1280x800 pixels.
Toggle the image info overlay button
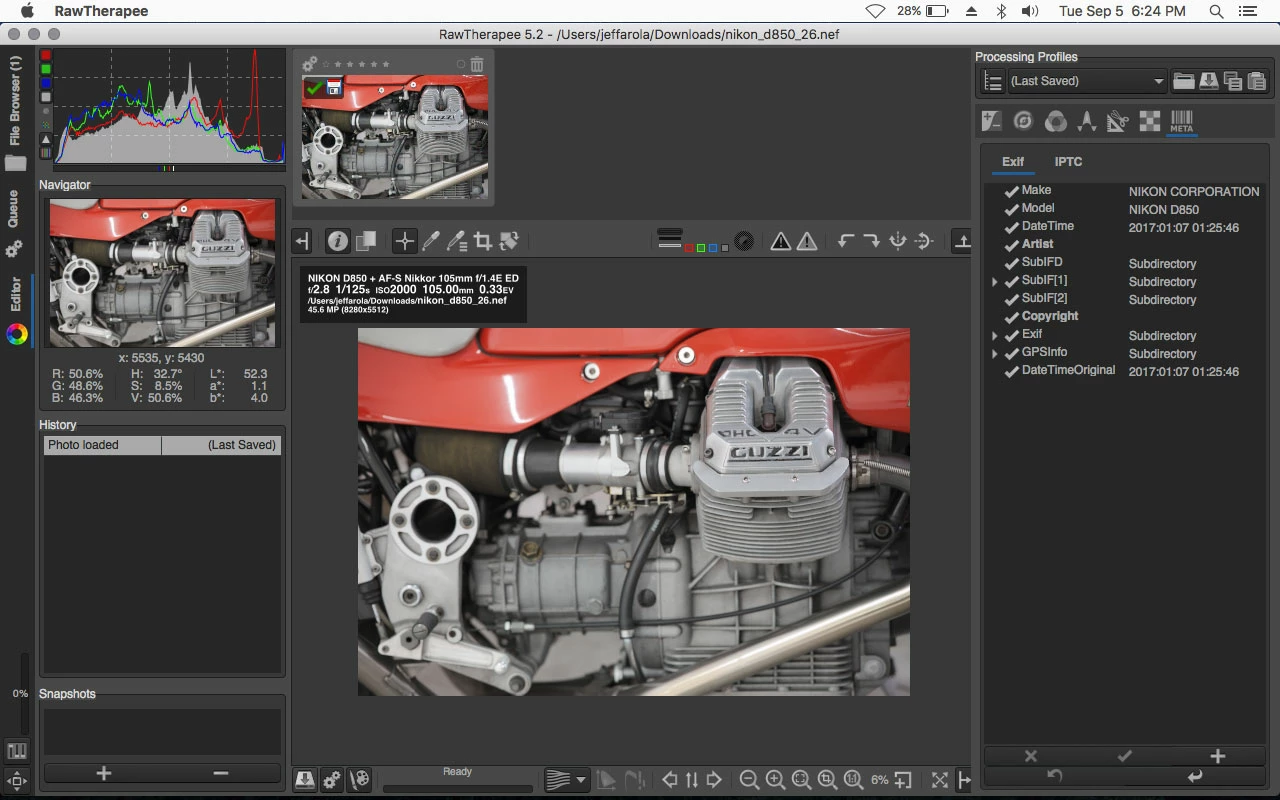coord(338,241)
